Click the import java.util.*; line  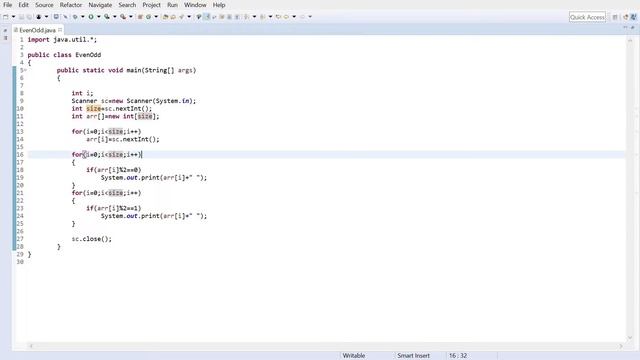tap(62, 40)
